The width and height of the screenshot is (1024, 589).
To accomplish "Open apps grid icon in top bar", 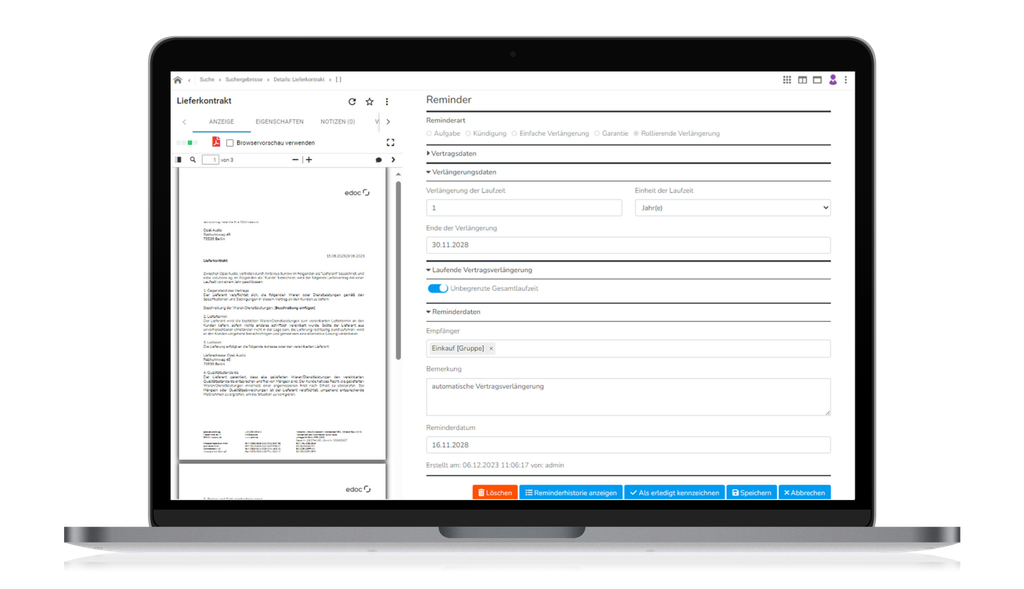I will 787,80.
